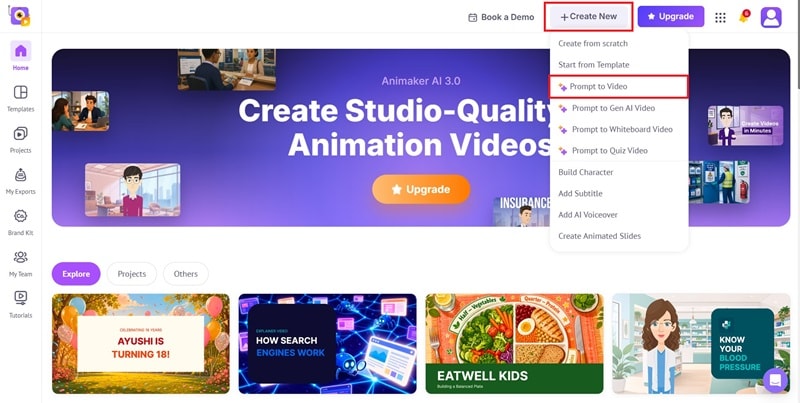Click the Create New button
This screenshot has height=403, width=800.
[x=588, y=16]
